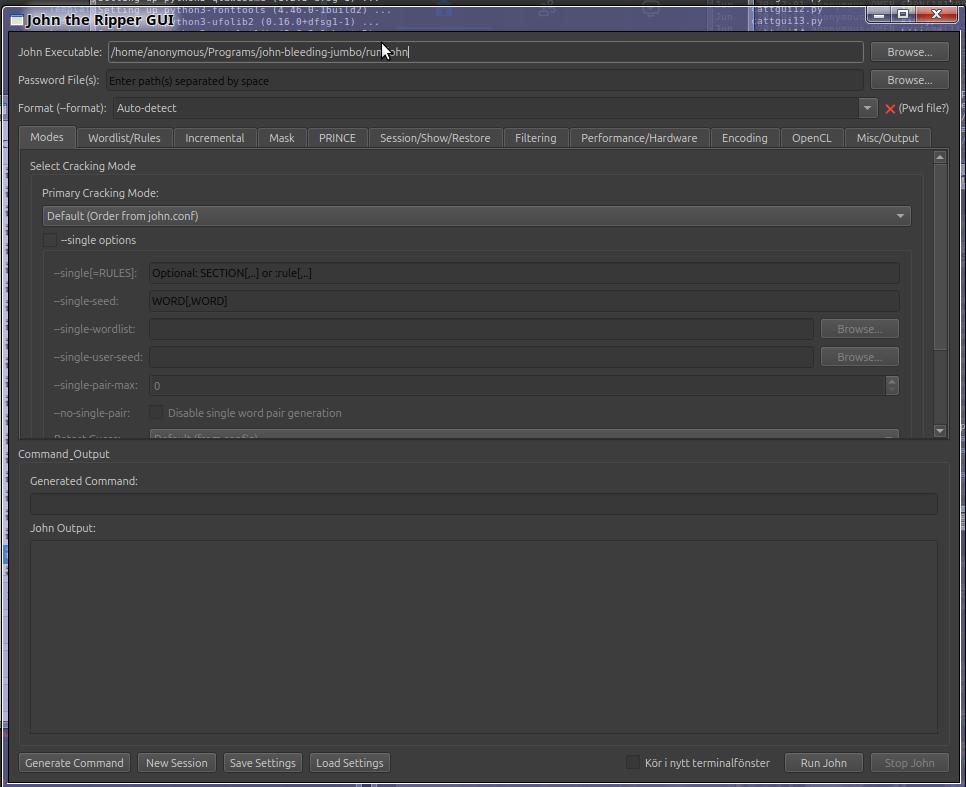Select the Session/Show/Restore tab
The image size is (966, 787).
(435, 138)
